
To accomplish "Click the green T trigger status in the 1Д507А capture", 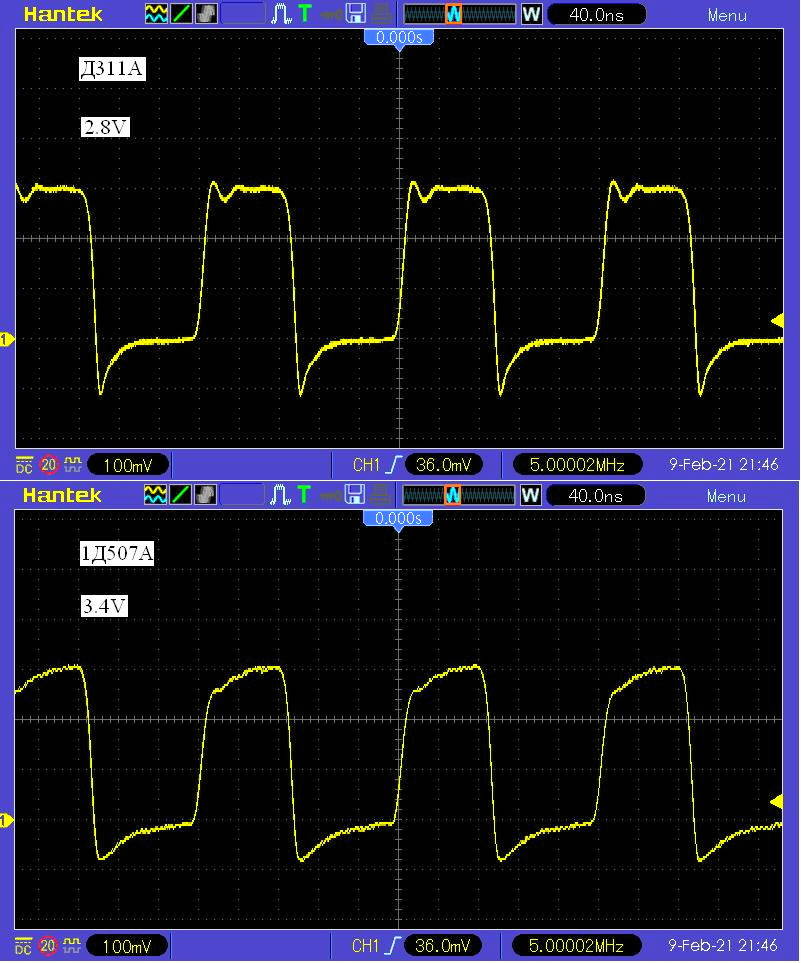I will coord(304,494).
